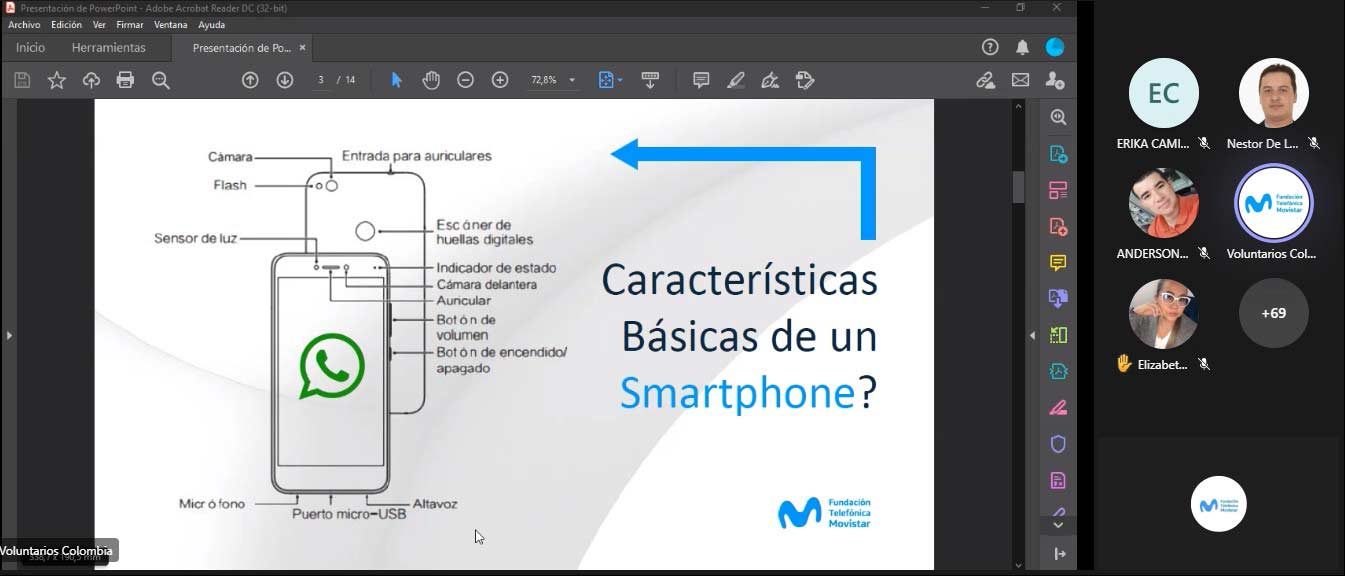Zoom in with the plus button
1345x576 pixels.
(500, 80)
